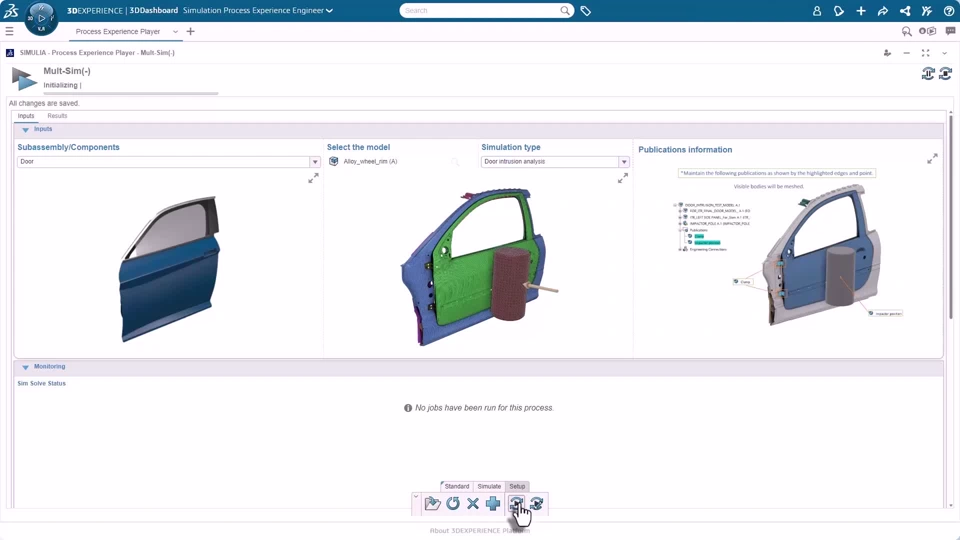
Task: Click the meshed door intrusion model image
Action: click(x=479, y=268)
